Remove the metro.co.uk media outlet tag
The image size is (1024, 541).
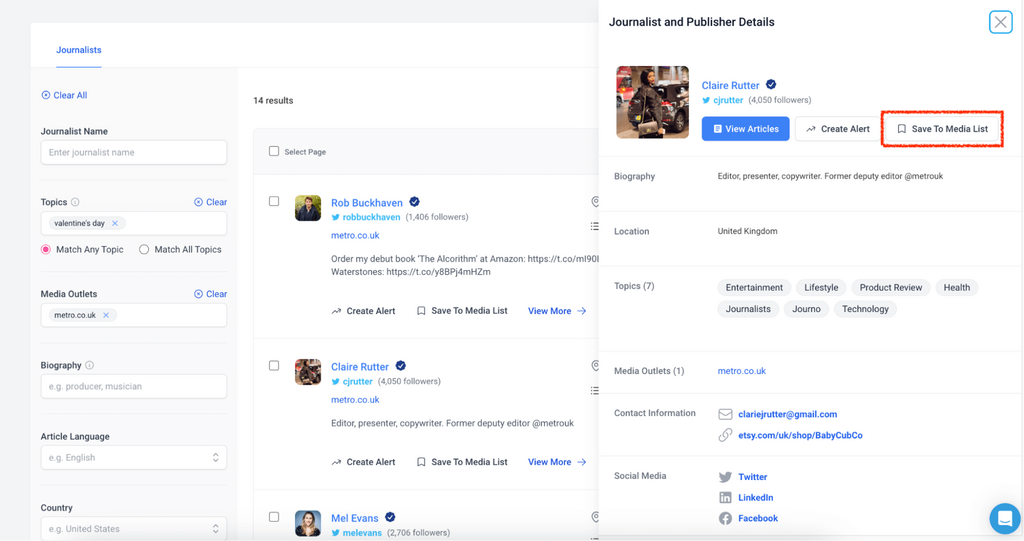106,315
